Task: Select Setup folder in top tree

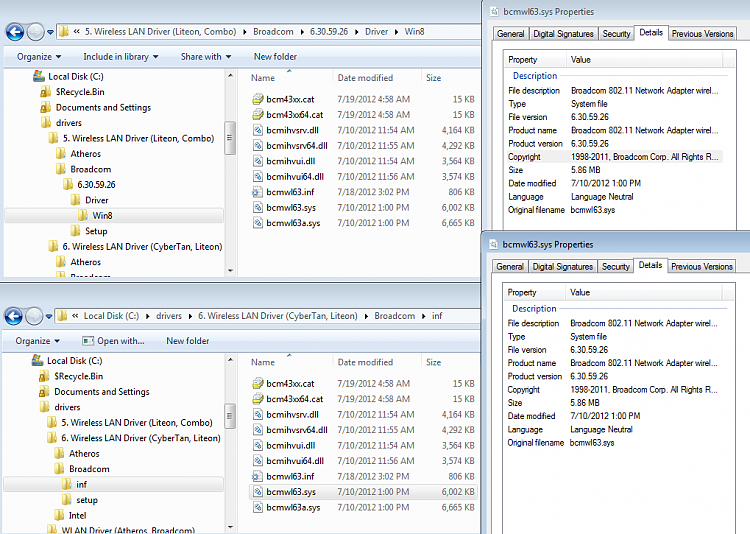Action: 96,231
